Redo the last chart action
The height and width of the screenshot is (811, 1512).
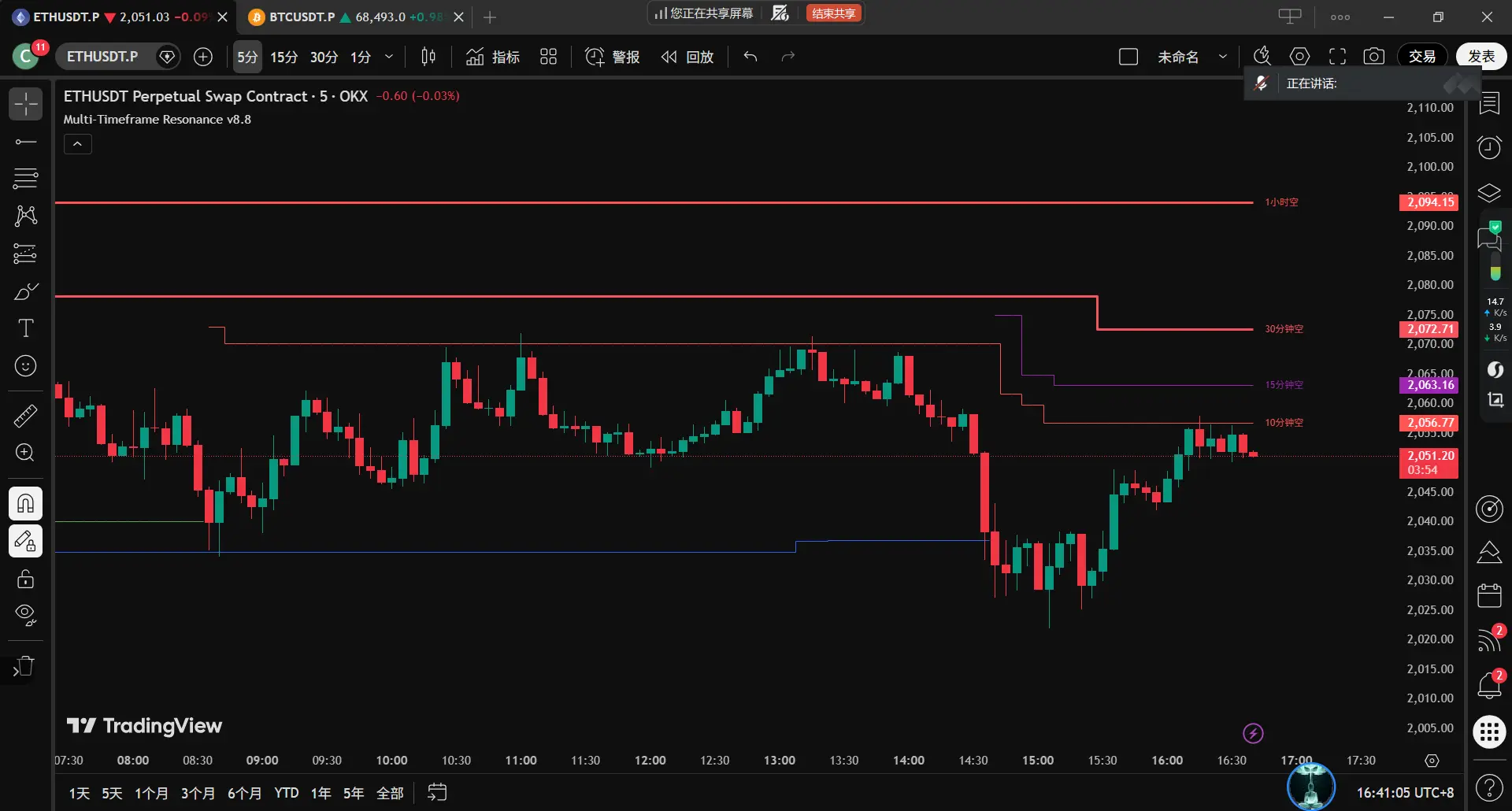[x=788, y=57]
